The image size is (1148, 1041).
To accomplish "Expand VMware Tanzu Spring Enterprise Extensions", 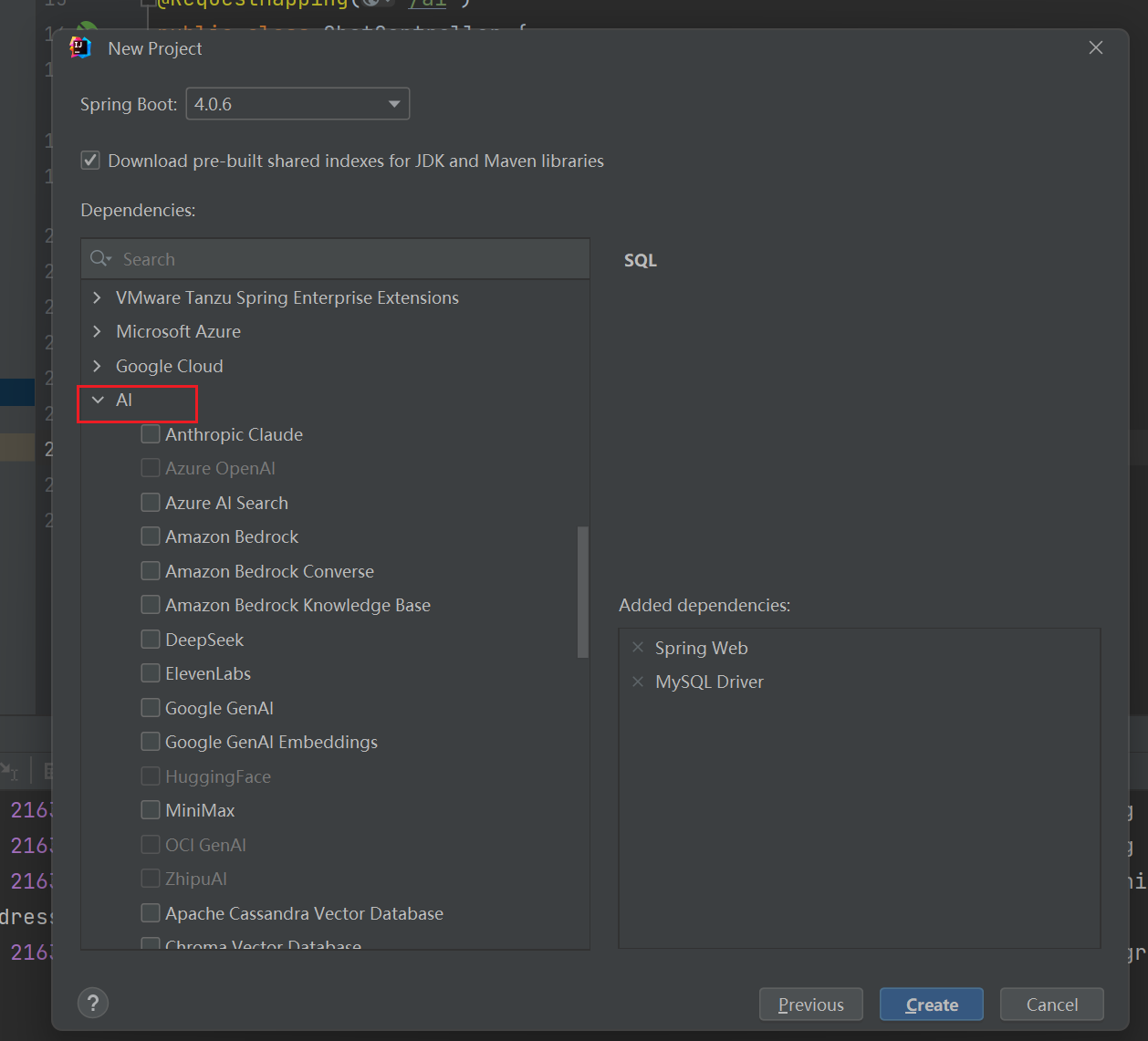I will 98,297.
